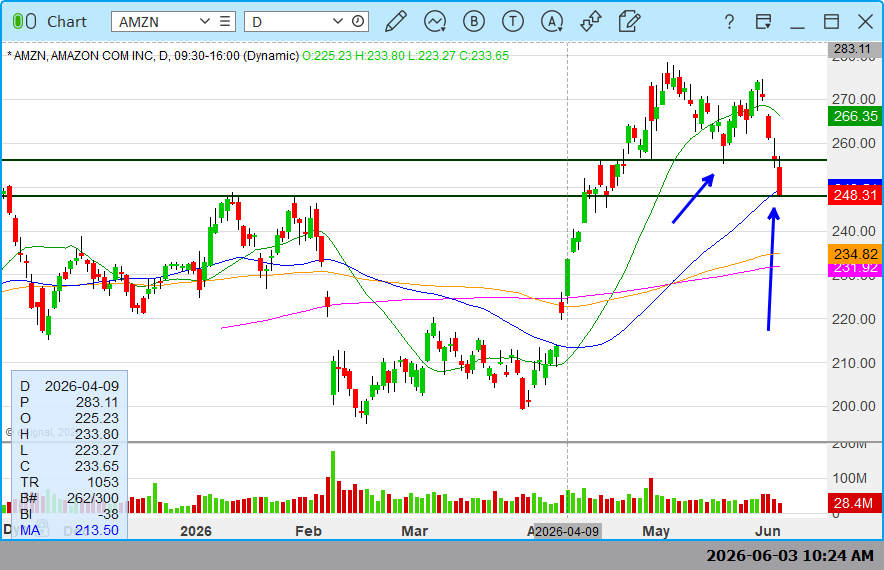Click the 200.00 price axis label
The width and height of the screenshot is (884, 570).
[854, 406]
